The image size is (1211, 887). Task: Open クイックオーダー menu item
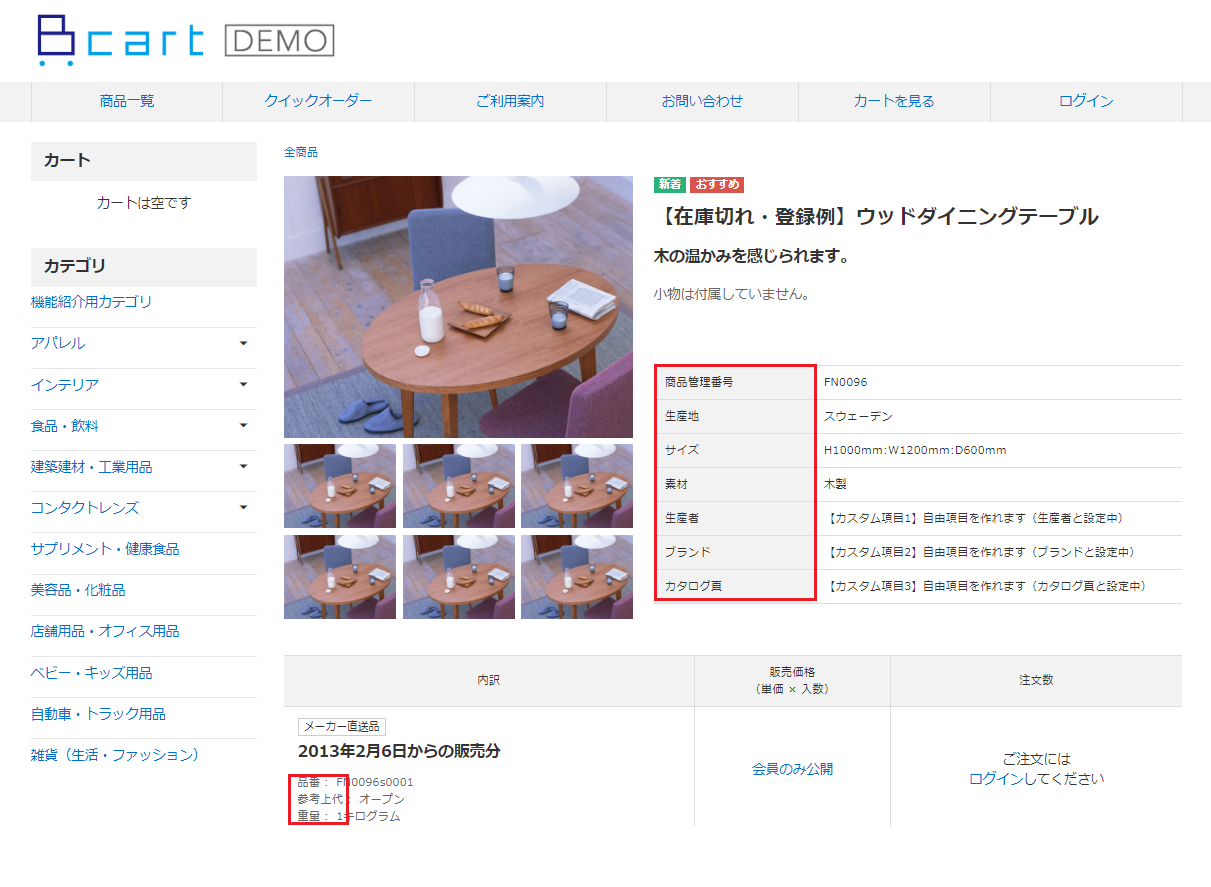pyautogui.click(x=318, y=101)
